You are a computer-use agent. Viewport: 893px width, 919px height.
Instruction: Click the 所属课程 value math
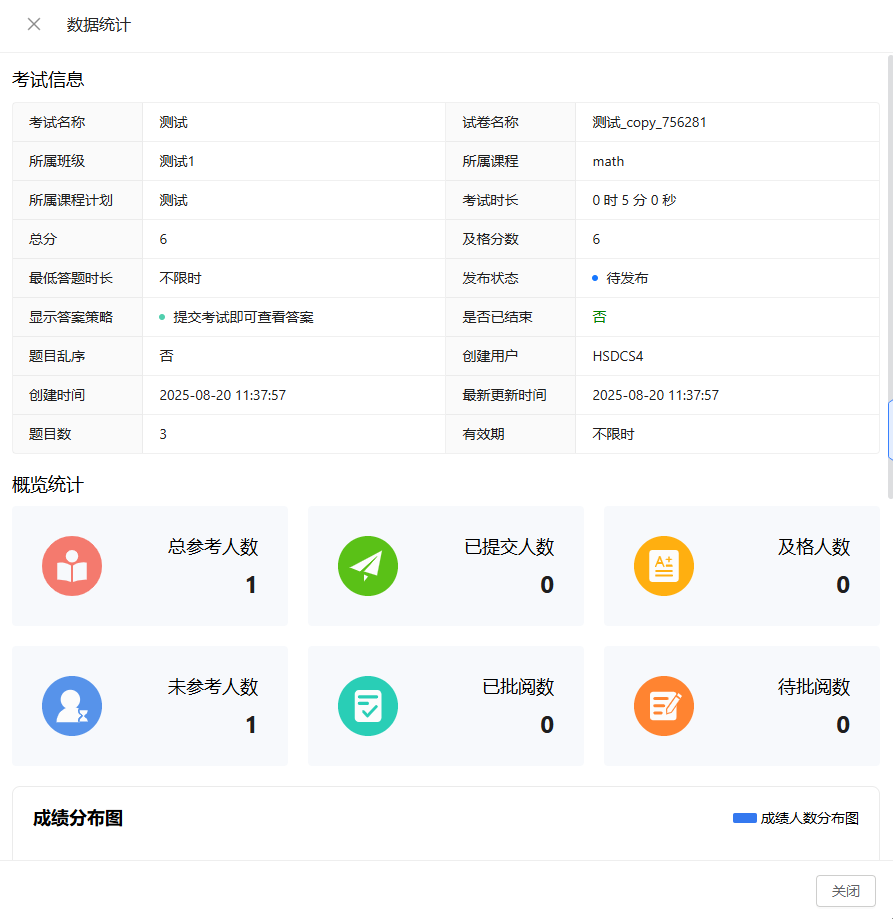[x=608, y=161]
